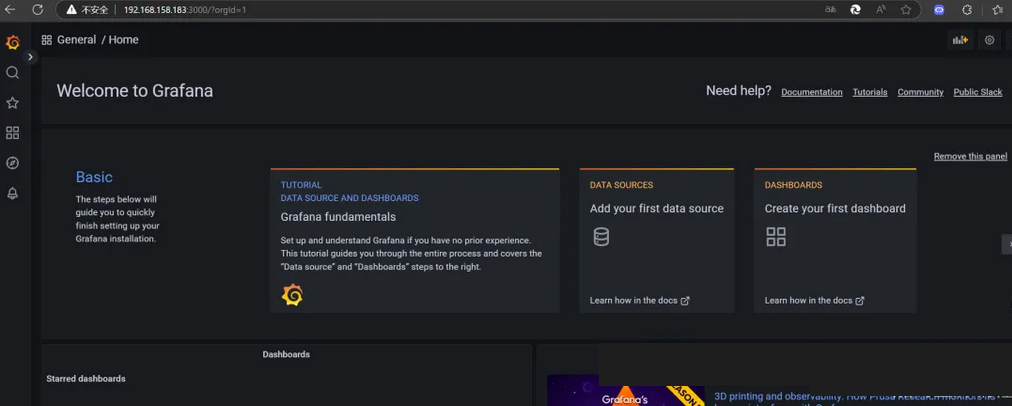Click the Home breadcrumb title
Screen dimensions: 1012x406
123,39
